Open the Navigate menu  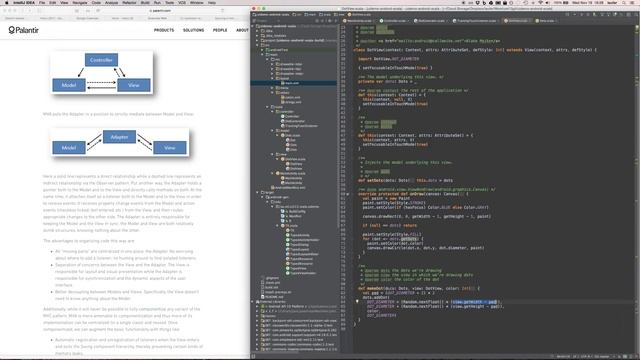tap(80, 2)
